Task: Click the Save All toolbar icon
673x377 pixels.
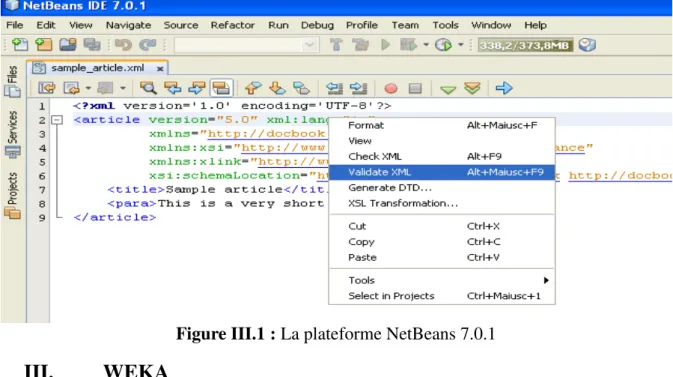Action: coord(92,45)
